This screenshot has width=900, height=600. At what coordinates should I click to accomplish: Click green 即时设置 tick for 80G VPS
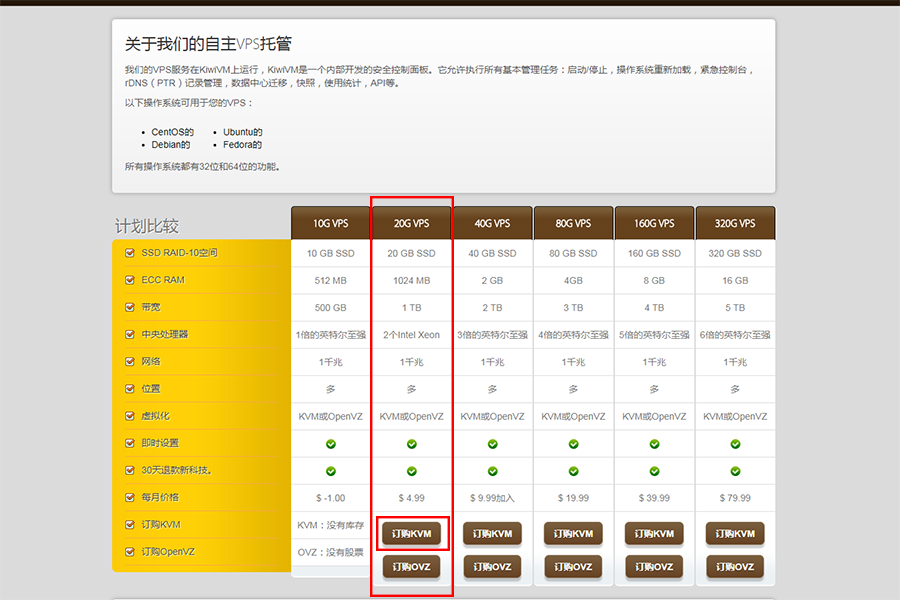[573, 444]
